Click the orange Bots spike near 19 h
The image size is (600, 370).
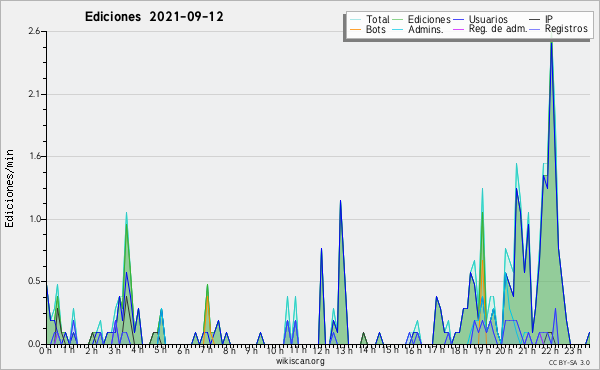click(482, 261)
